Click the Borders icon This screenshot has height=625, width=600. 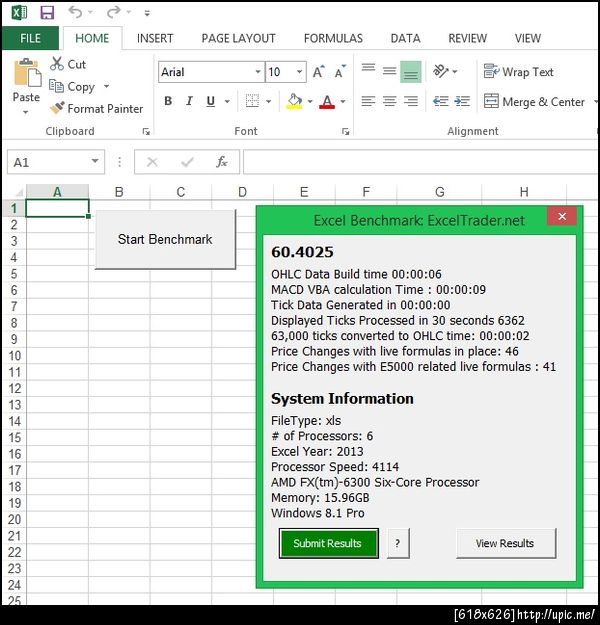click(x=252, y=101)
